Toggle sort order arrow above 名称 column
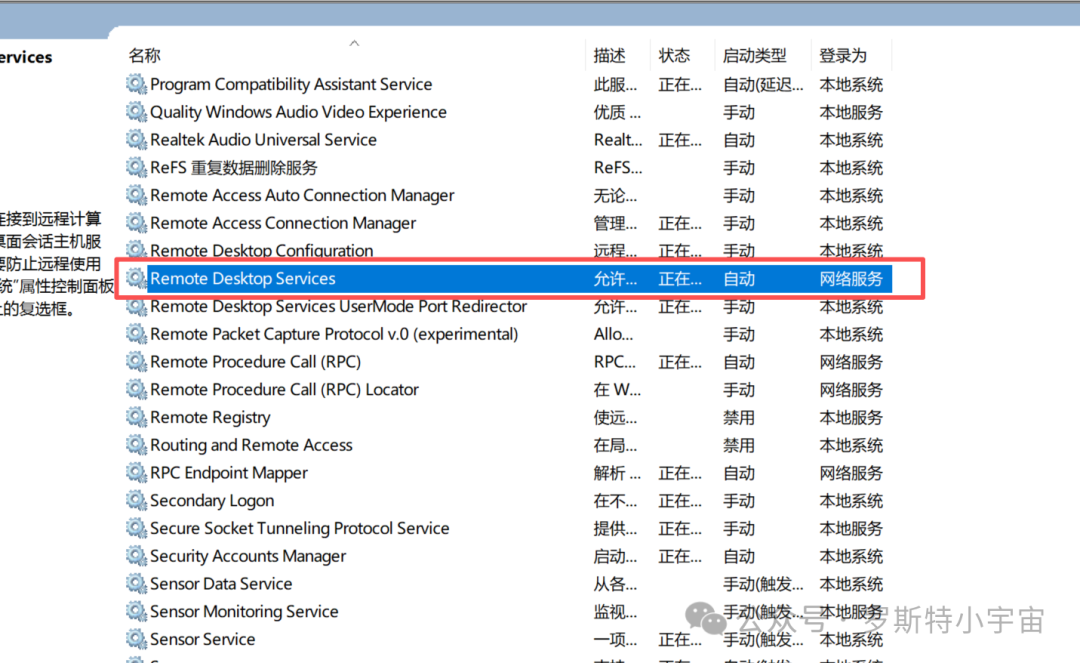This screenshot has width=1080, height=663. [354, 43]
